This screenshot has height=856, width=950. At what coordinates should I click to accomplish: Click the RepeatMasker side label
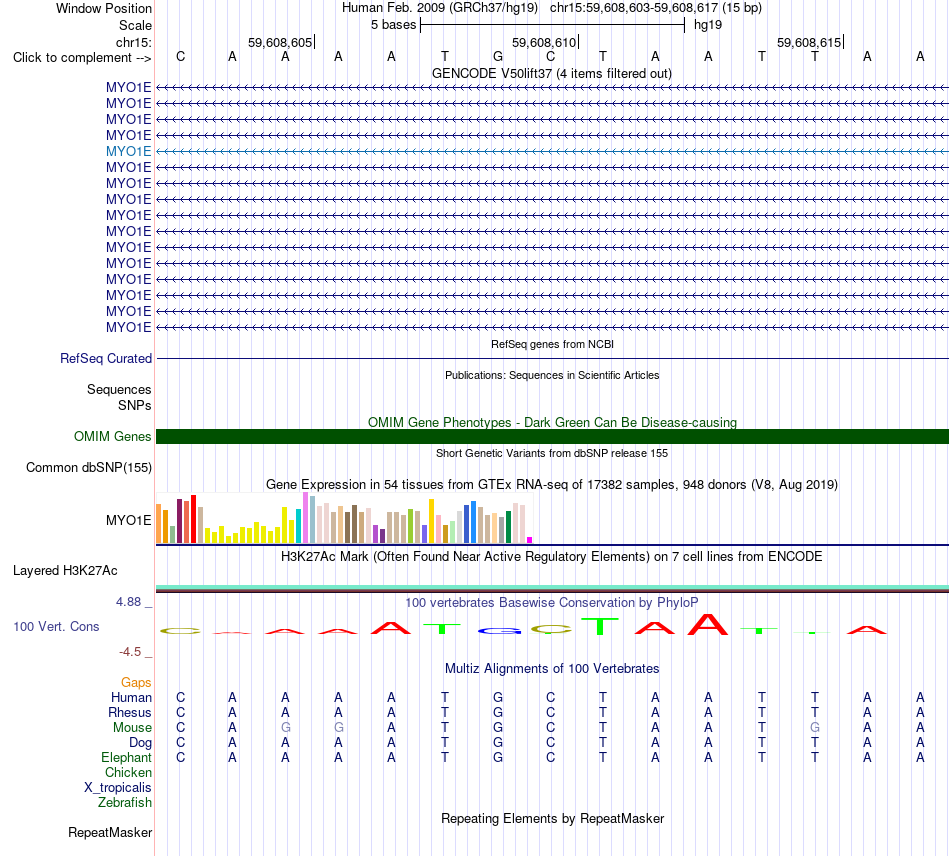coord(110,832)
